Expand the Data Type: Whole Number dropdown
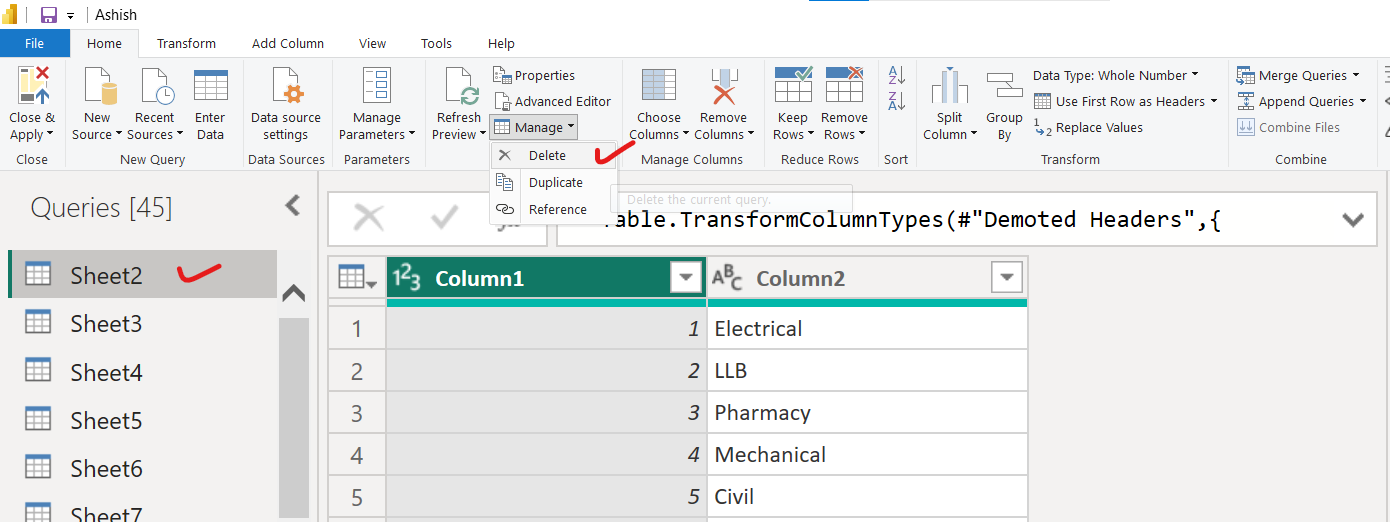The height and width of the screenshot is (522, 1390). (1115, 75)
